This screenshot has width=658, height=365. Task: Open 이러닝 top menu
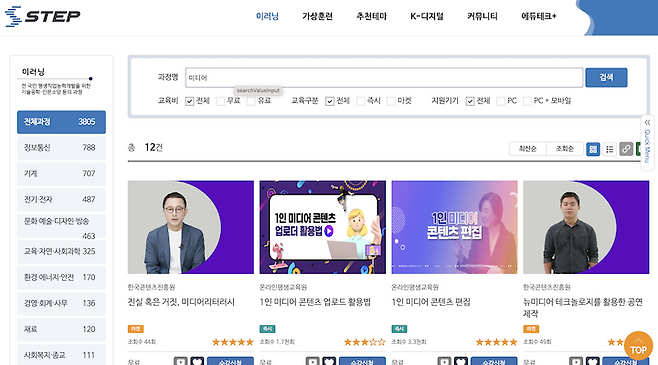point(267,16)
